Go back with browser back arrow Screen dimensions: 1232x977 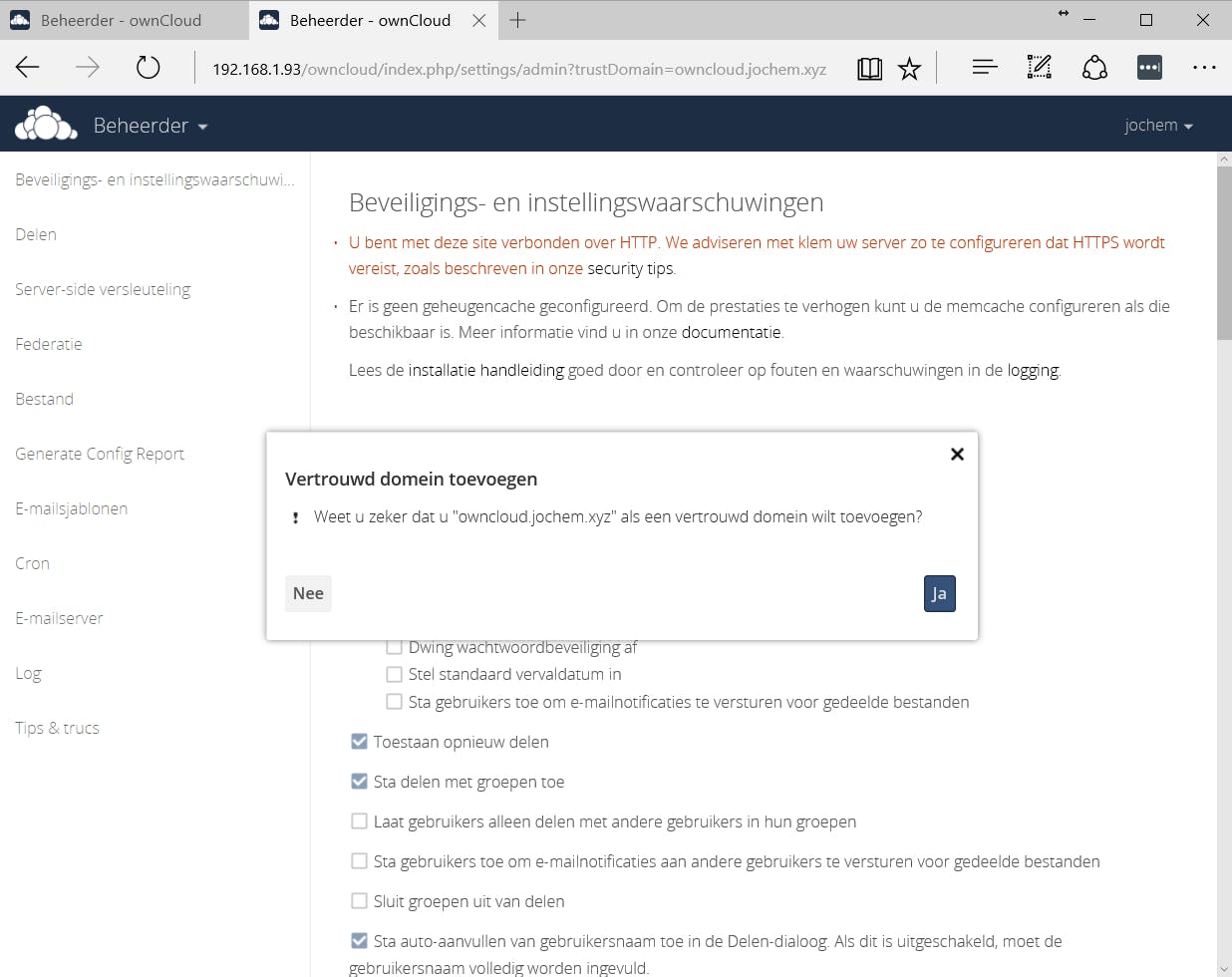[x=28, y=68]
